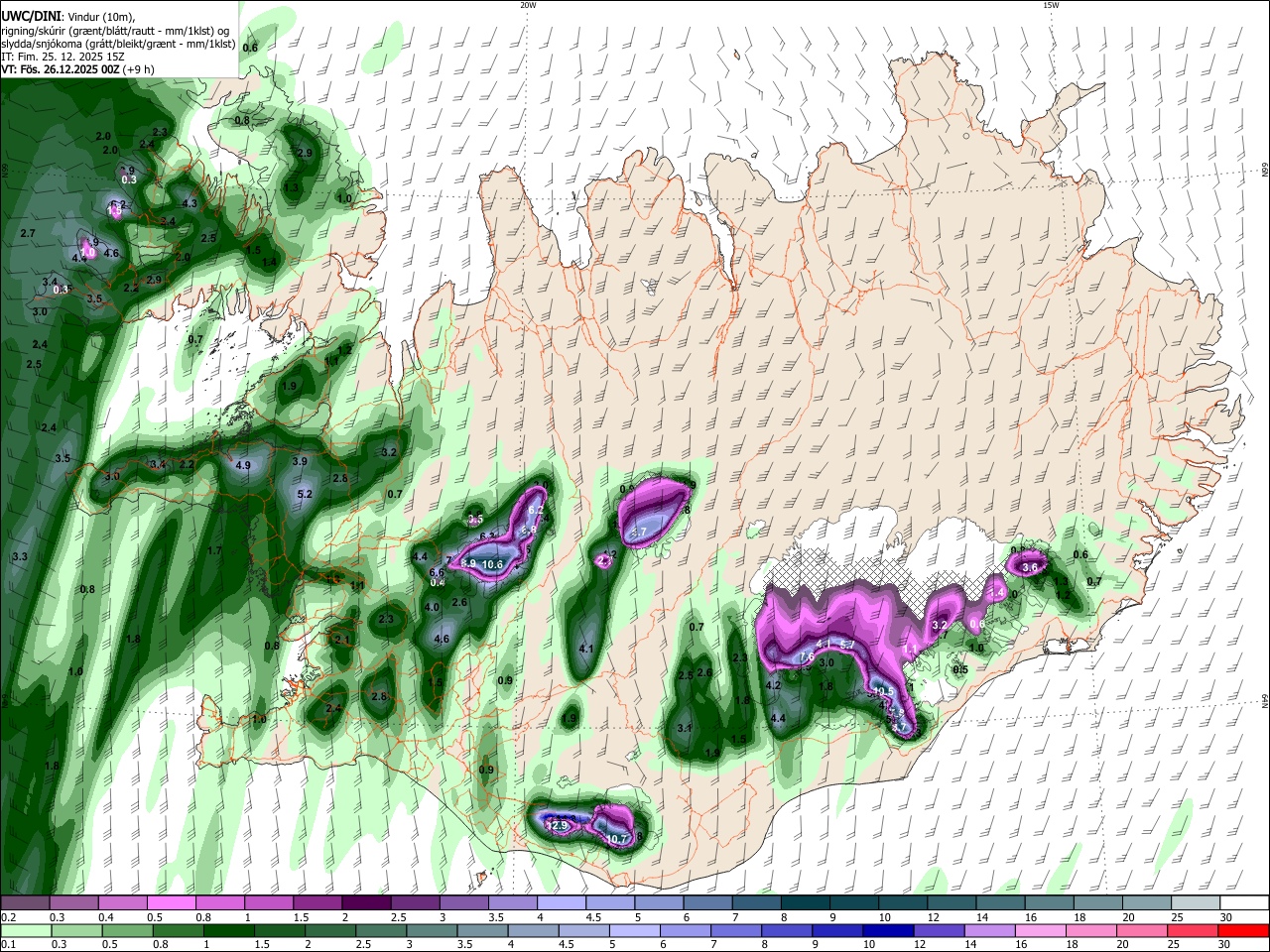Click the rigning/skúrir legend description line
1270x952 pixels.
click(x=115, y=31)
